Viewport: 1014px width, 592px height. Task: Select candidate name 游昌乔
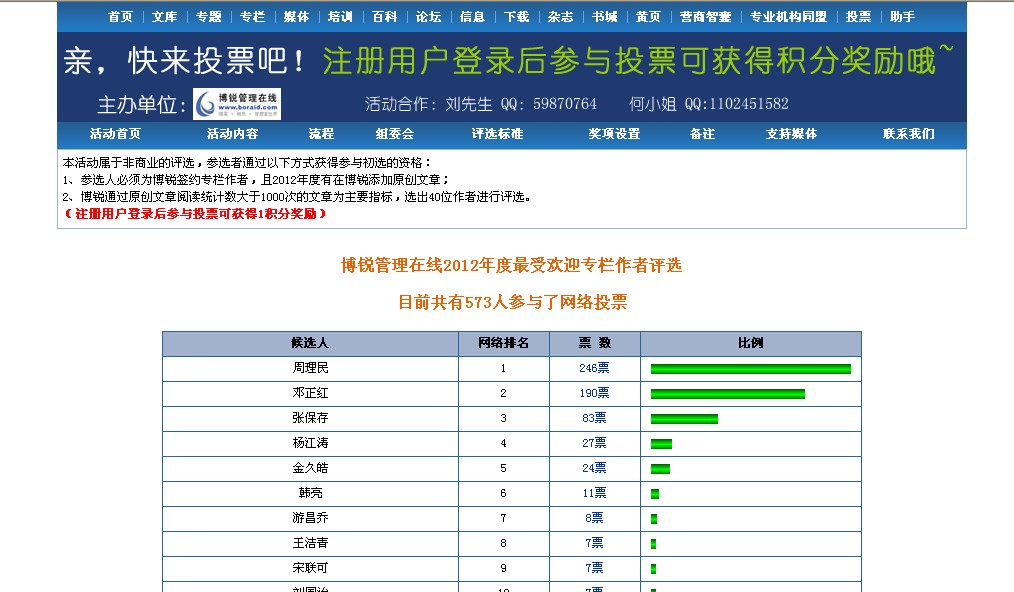[310, 518]
